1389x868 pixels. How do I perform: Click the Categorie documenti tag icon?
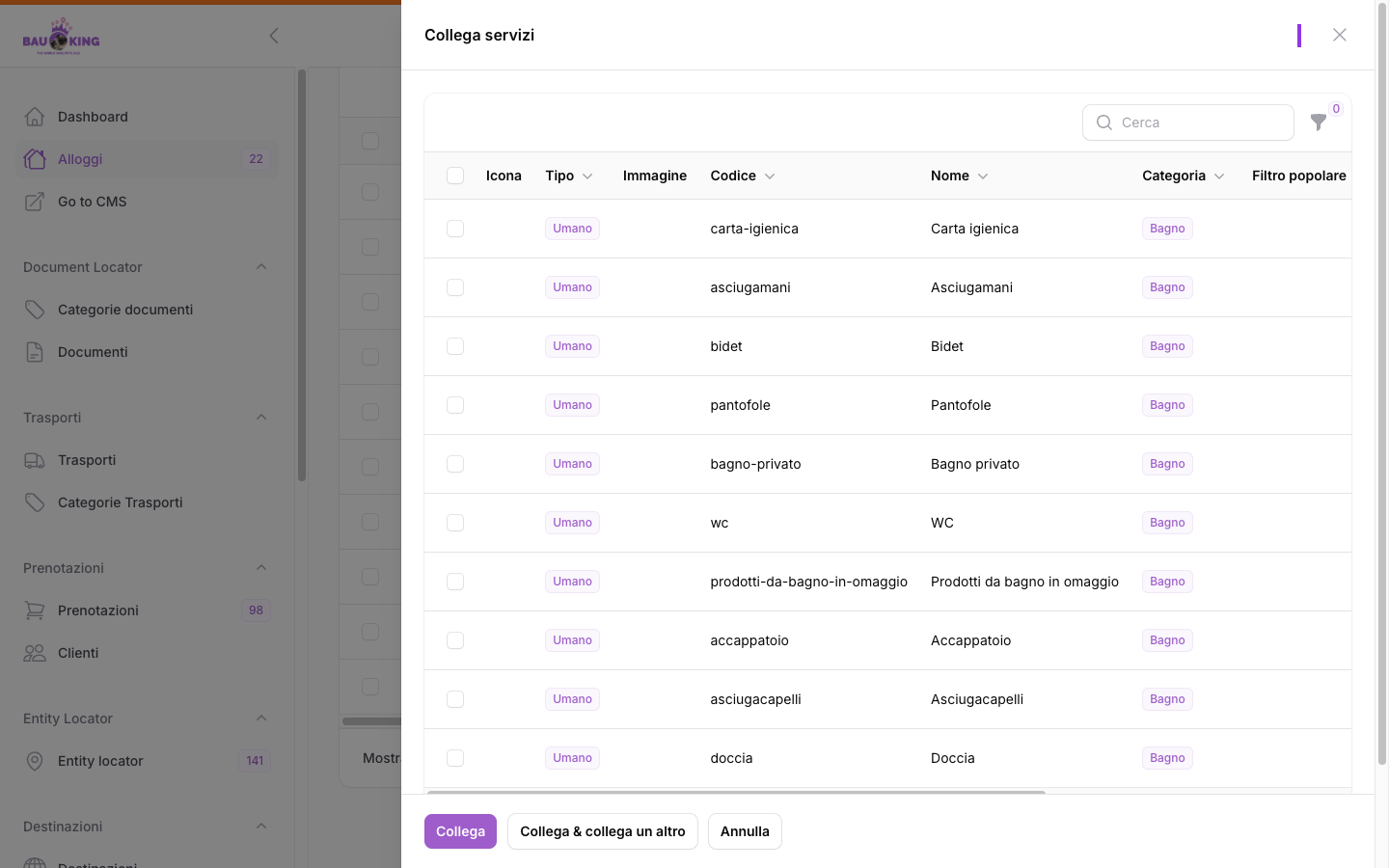[35, 310]
